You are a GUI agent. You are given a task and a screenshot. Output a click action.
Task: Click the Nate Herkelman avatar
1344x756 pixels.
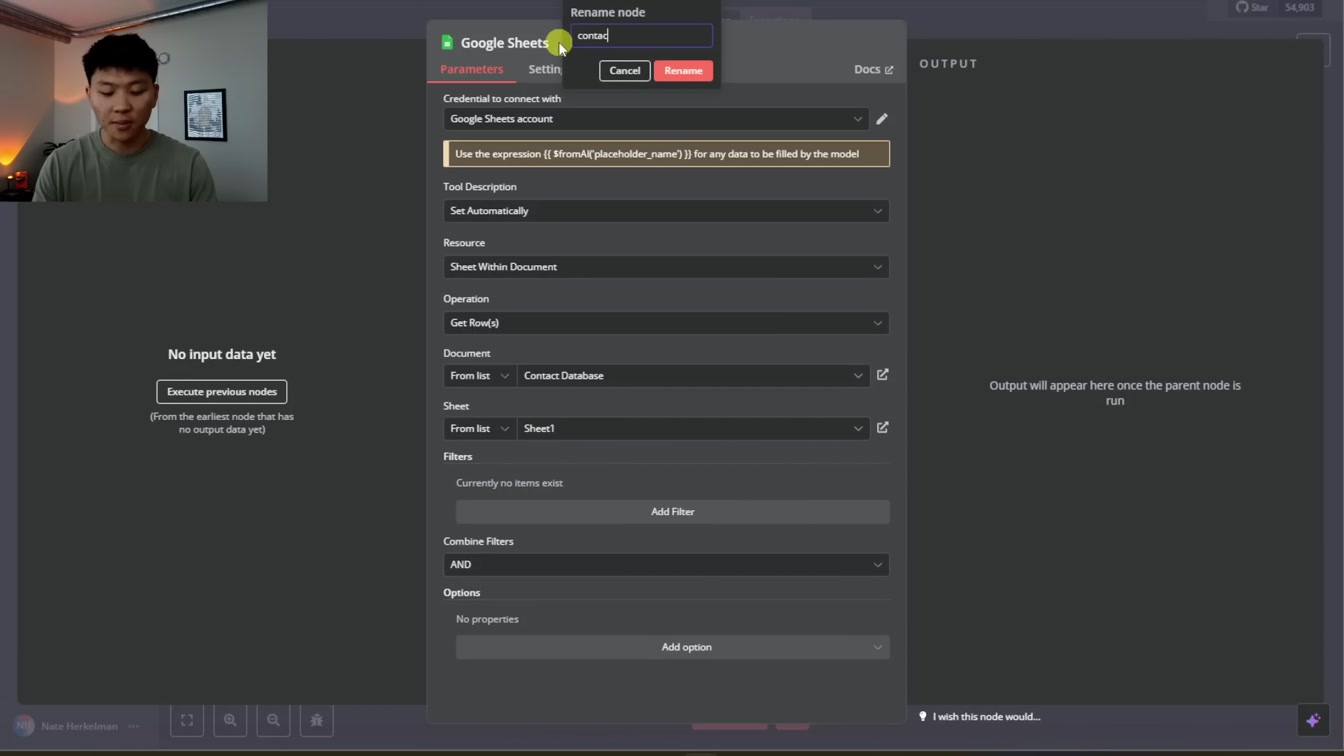pos(25,726)
